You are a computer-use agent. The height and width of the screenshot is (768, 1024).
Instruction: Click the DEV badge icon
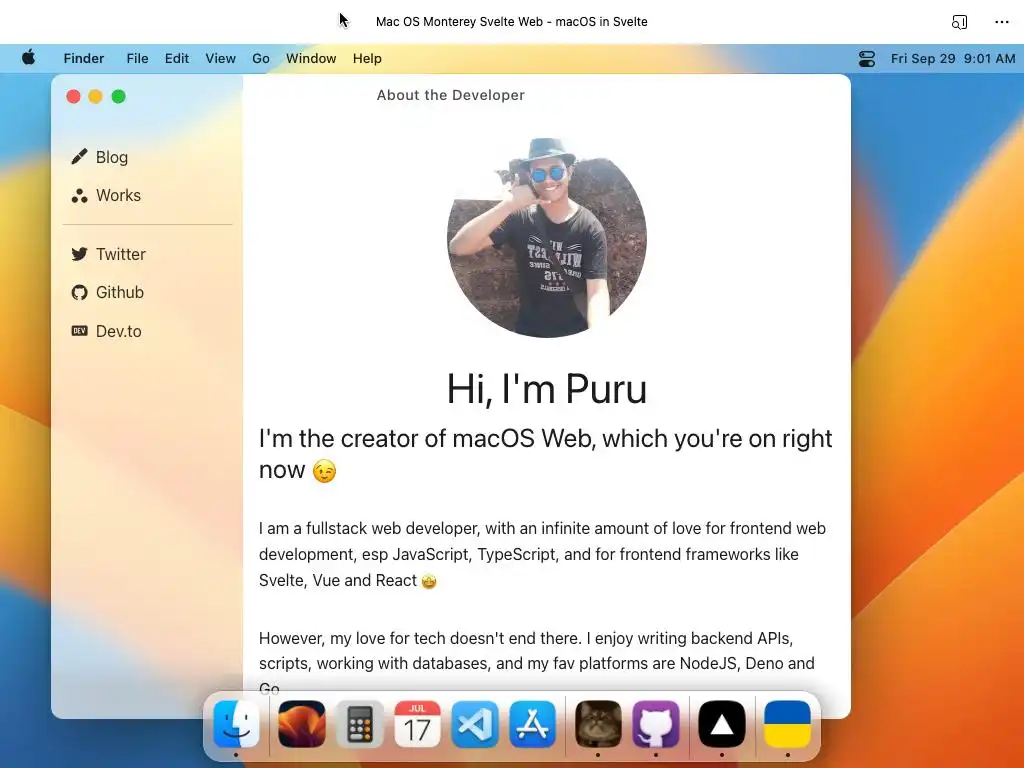pos(79,331)
